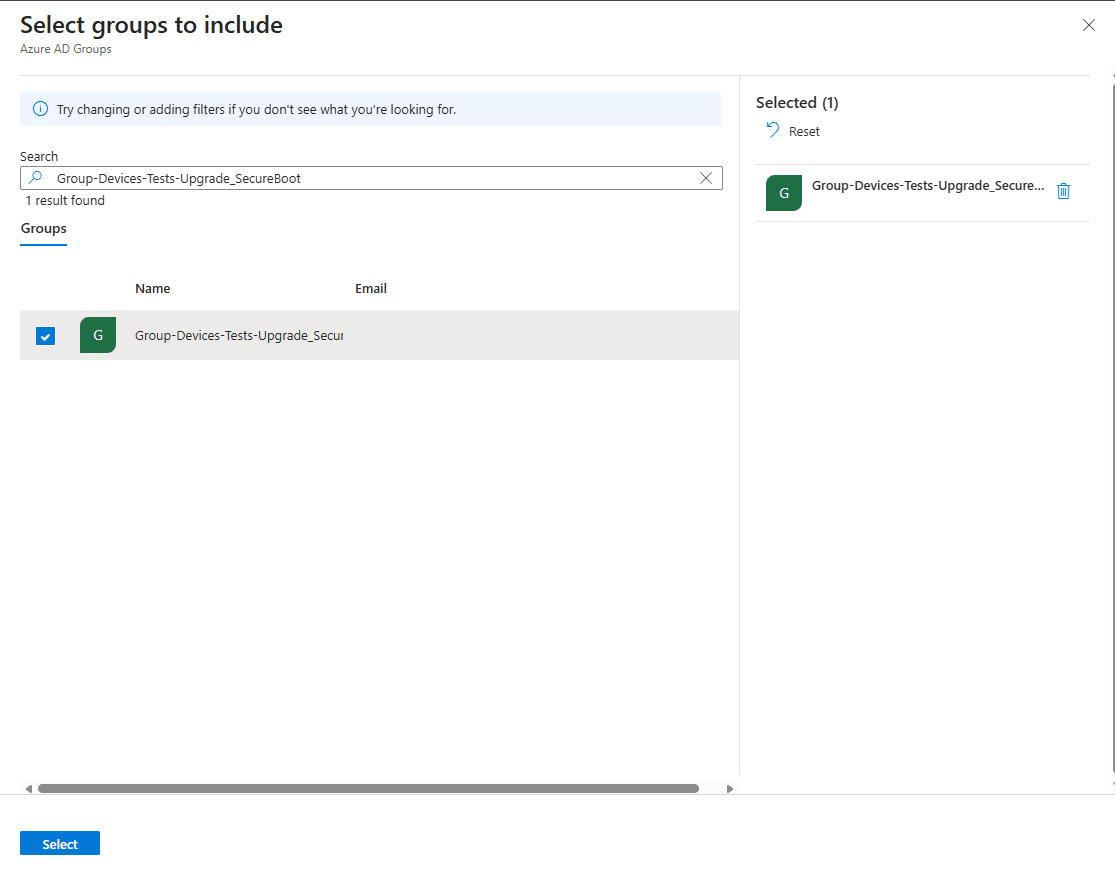
Task: Click the info icon in the filter tip banner
Action: click(40, 109)
